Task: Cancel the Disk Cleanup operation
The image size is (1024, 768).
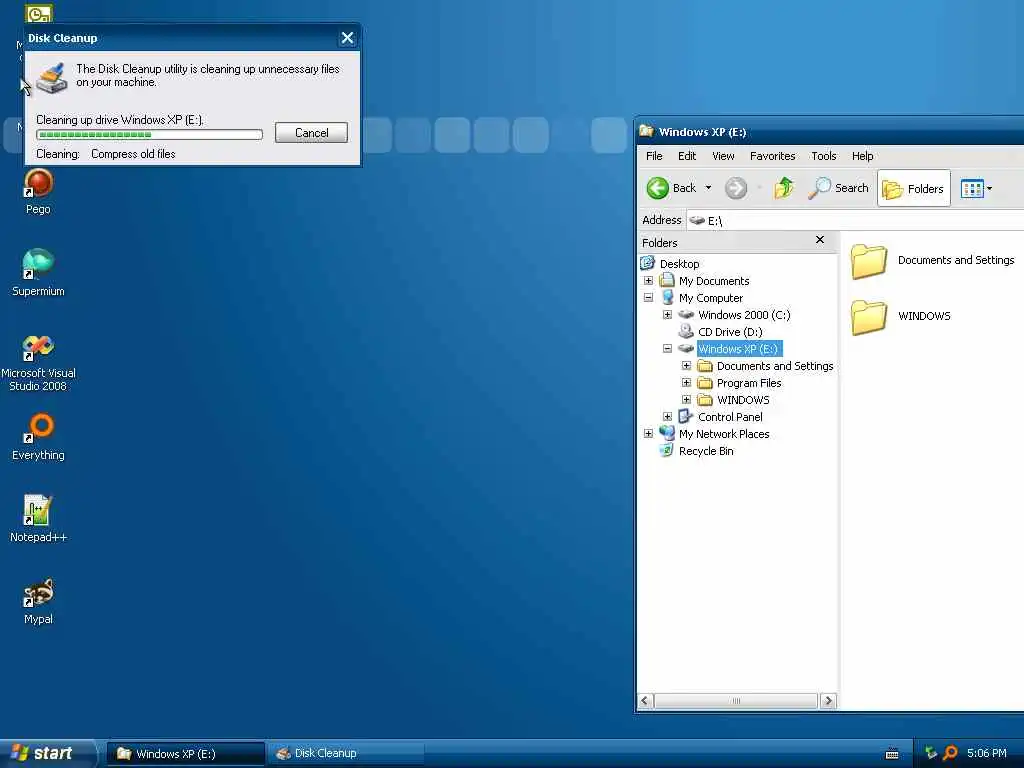Action: click(312, 133)
